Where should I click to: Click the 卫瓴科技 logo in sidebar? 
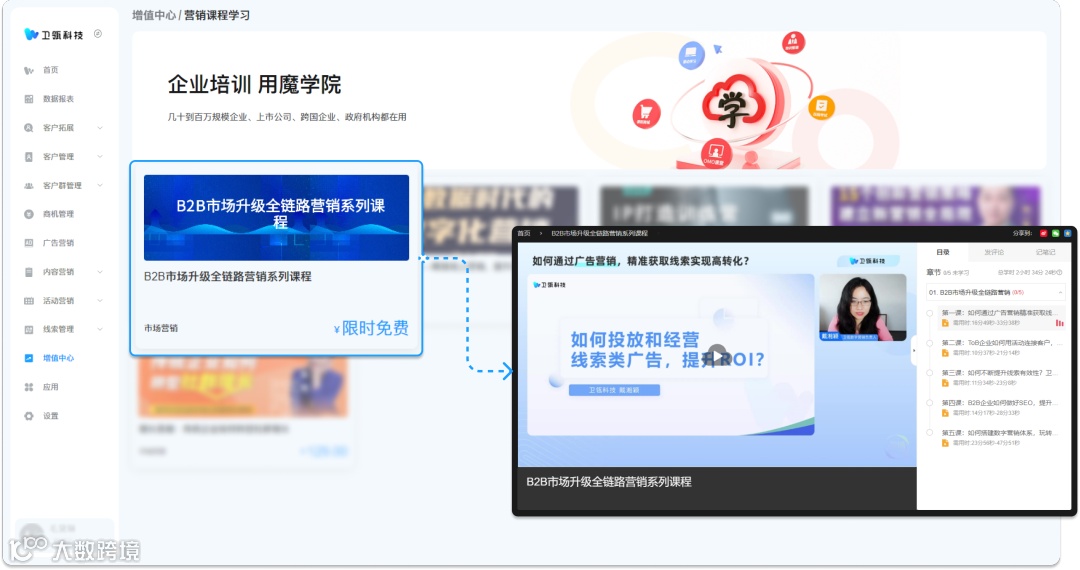(53, 34)
